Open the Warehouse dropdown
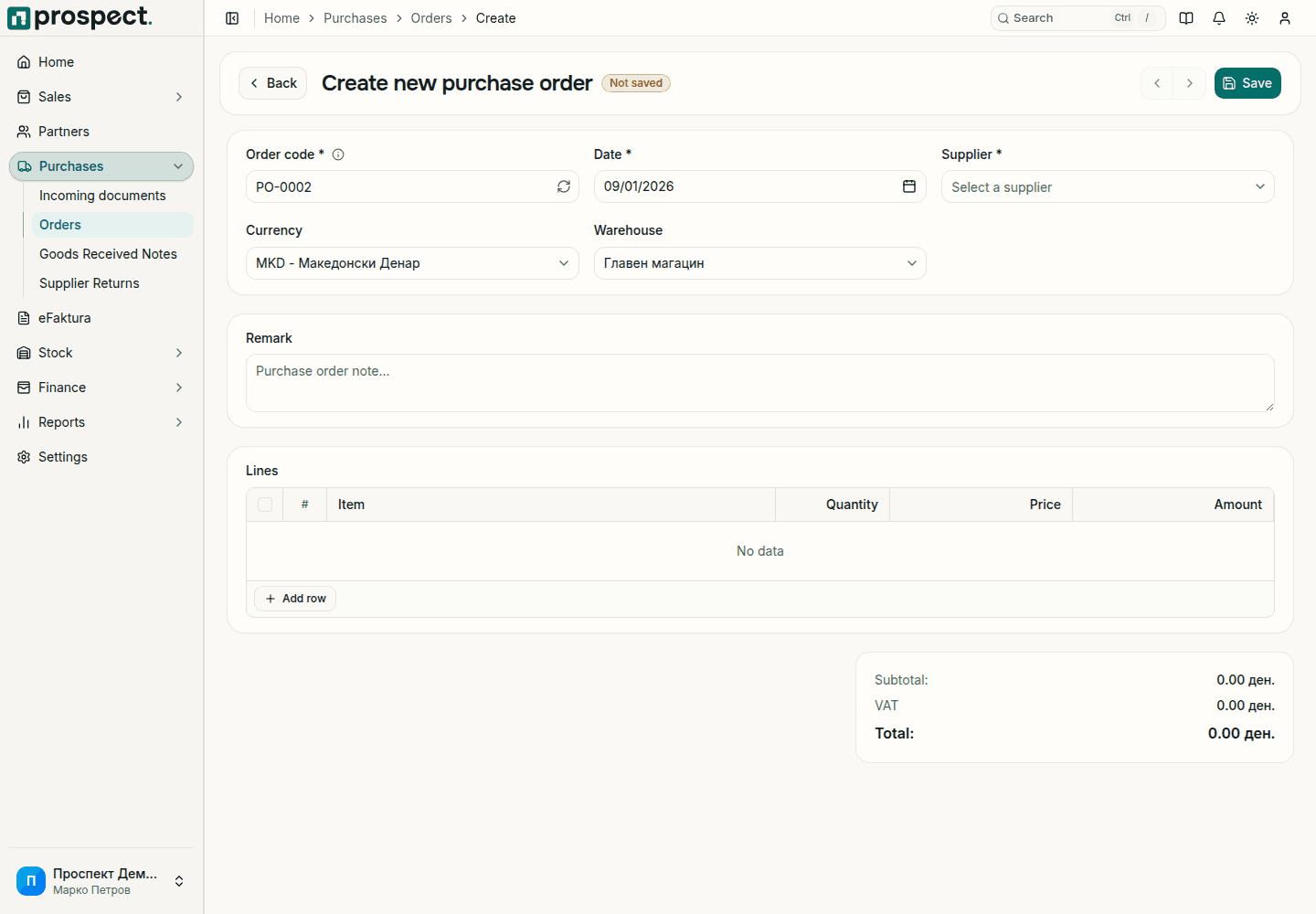 point(760,263)
